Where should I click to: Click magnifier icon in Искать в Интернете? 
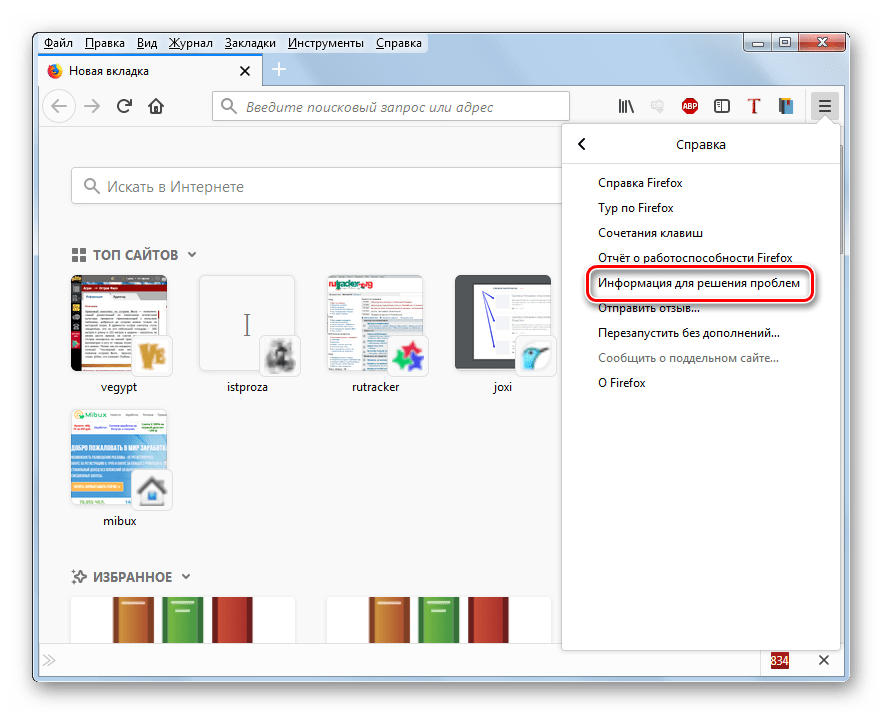point(92,186)
